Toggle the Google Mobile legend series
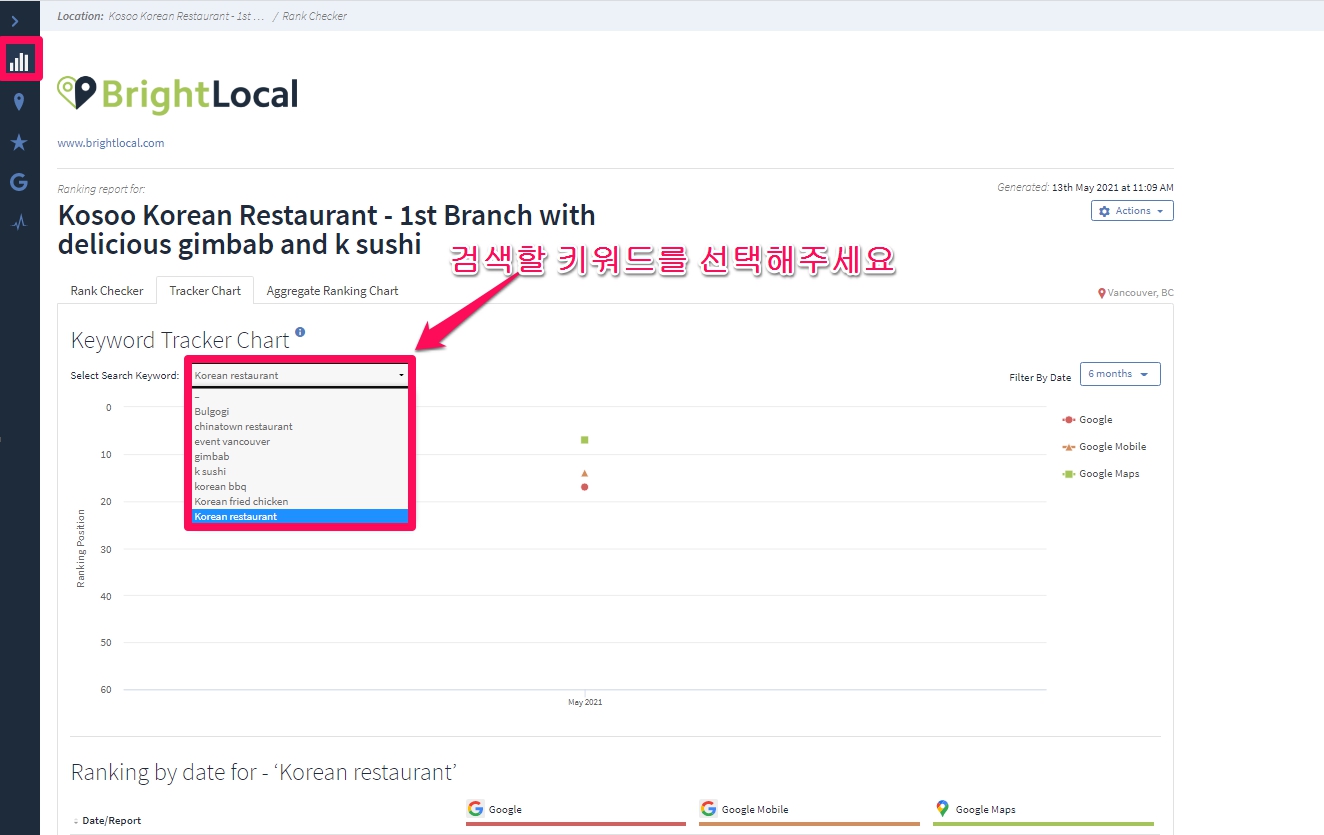This screenshot has height=835, width=1324. click(1105, 447)
